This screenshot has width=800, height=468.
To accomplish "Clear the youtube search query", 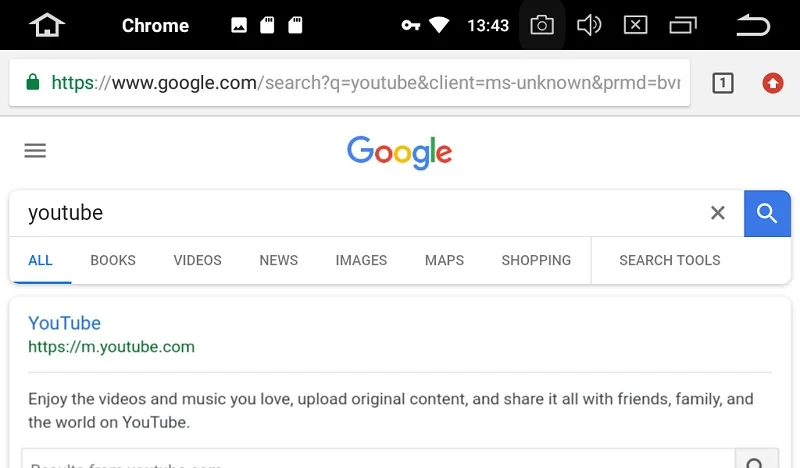I will point(718,213).
